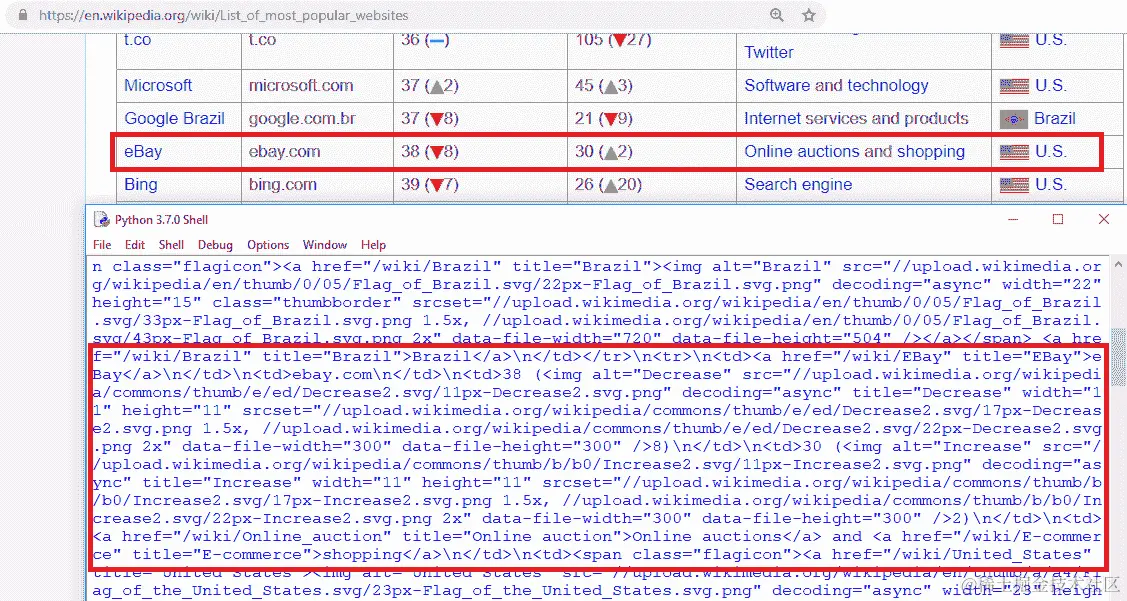1127x601 pixels.
Task: Click the browser zoom magnifier icon
Action: [777, 14]
